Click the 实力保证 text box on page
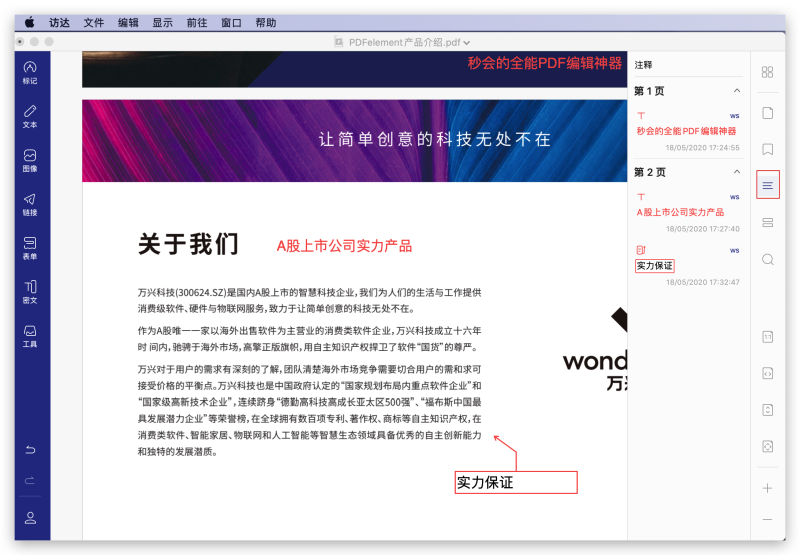Screen dimensions: 800x555 (516, 482)
